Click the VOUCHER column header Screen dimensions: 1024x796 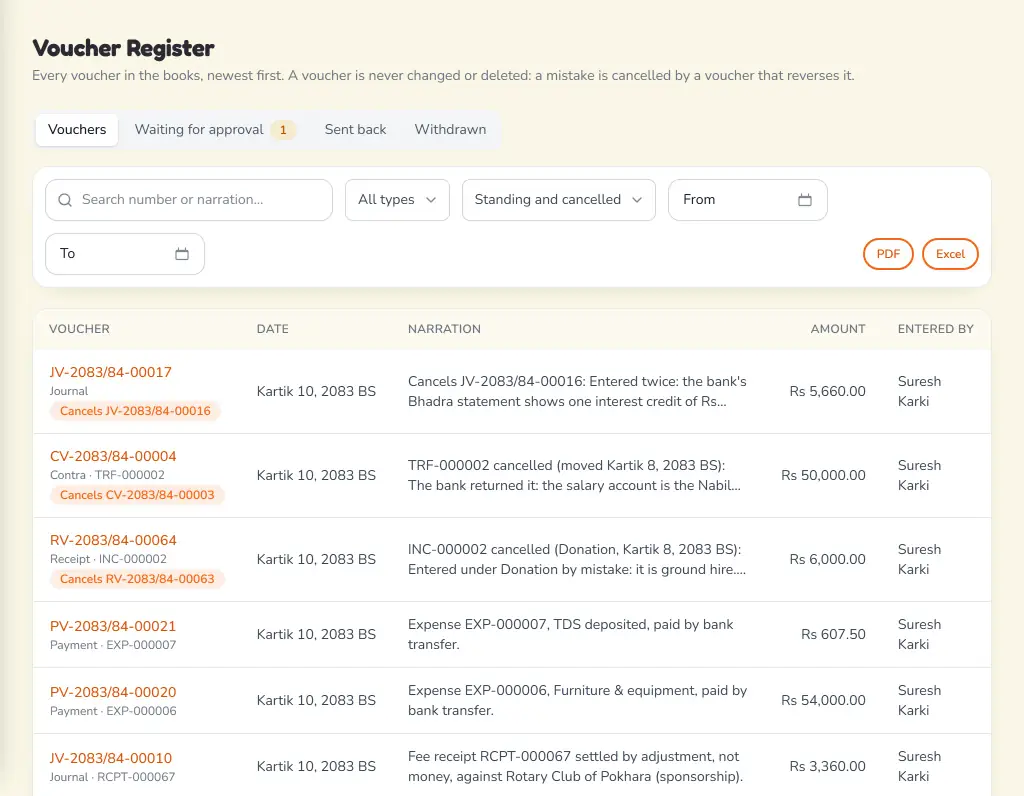pyautogui.click(x=79, y=329)
